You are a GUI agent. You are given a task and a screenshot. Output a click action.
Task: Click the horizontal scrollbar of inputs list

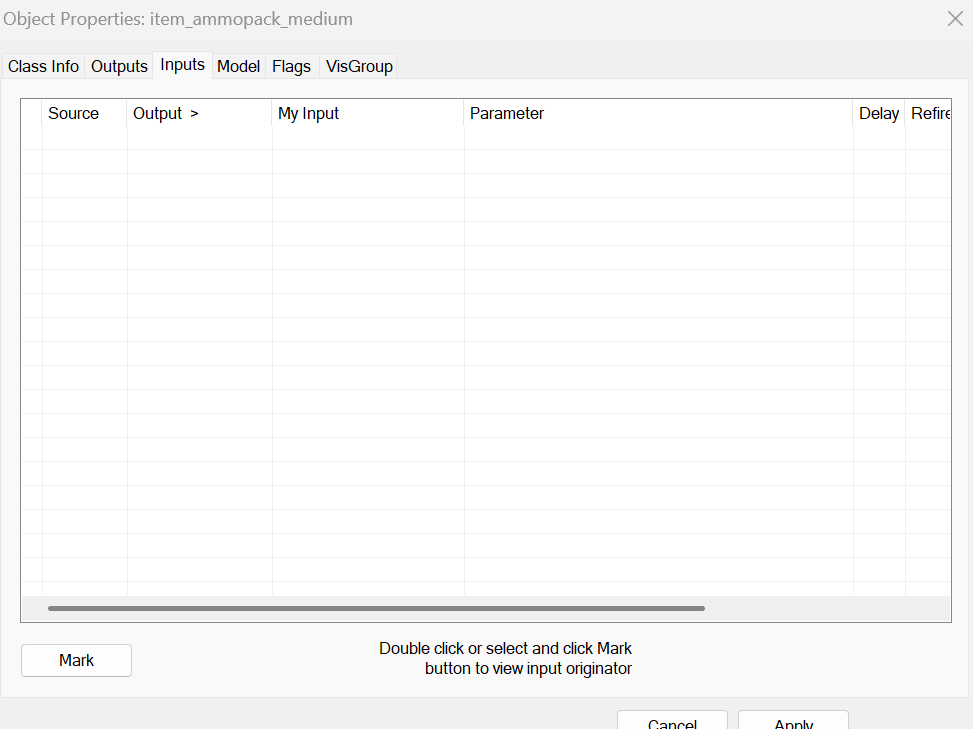point(376,608)
